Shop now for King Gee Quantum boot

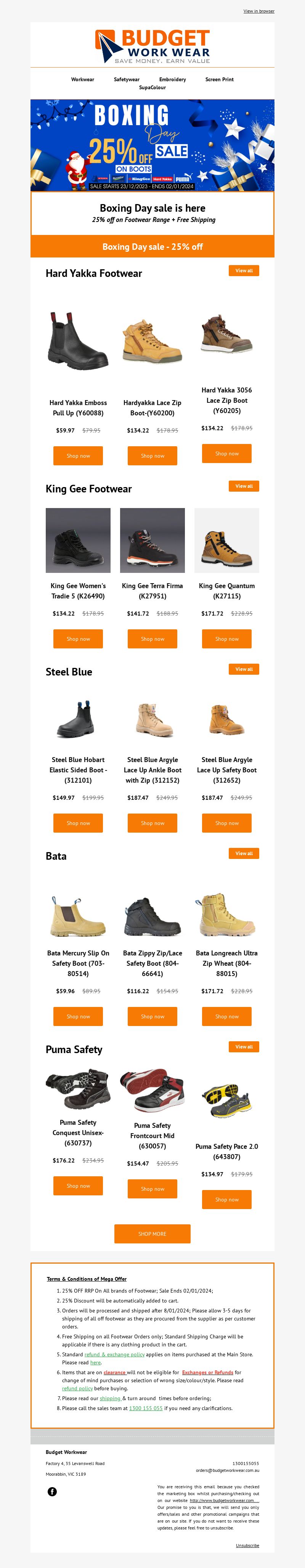[226, 639]
